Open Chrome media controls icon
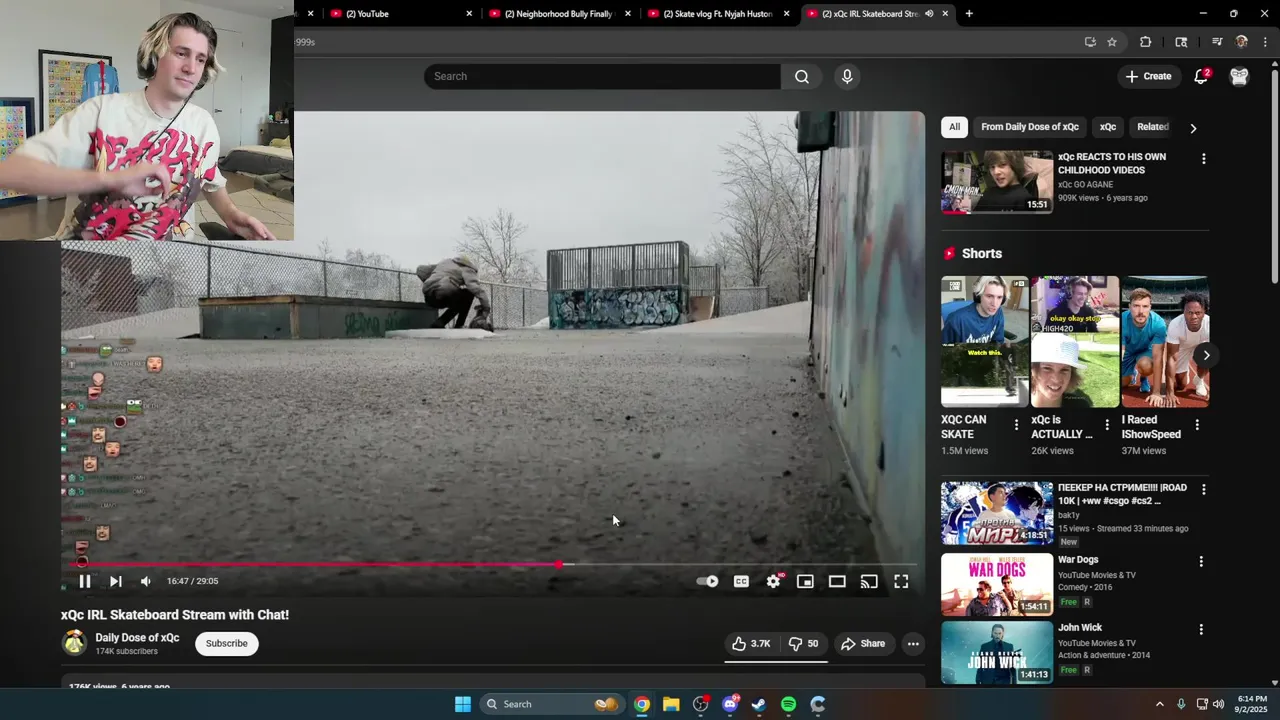 (1217, 42)
